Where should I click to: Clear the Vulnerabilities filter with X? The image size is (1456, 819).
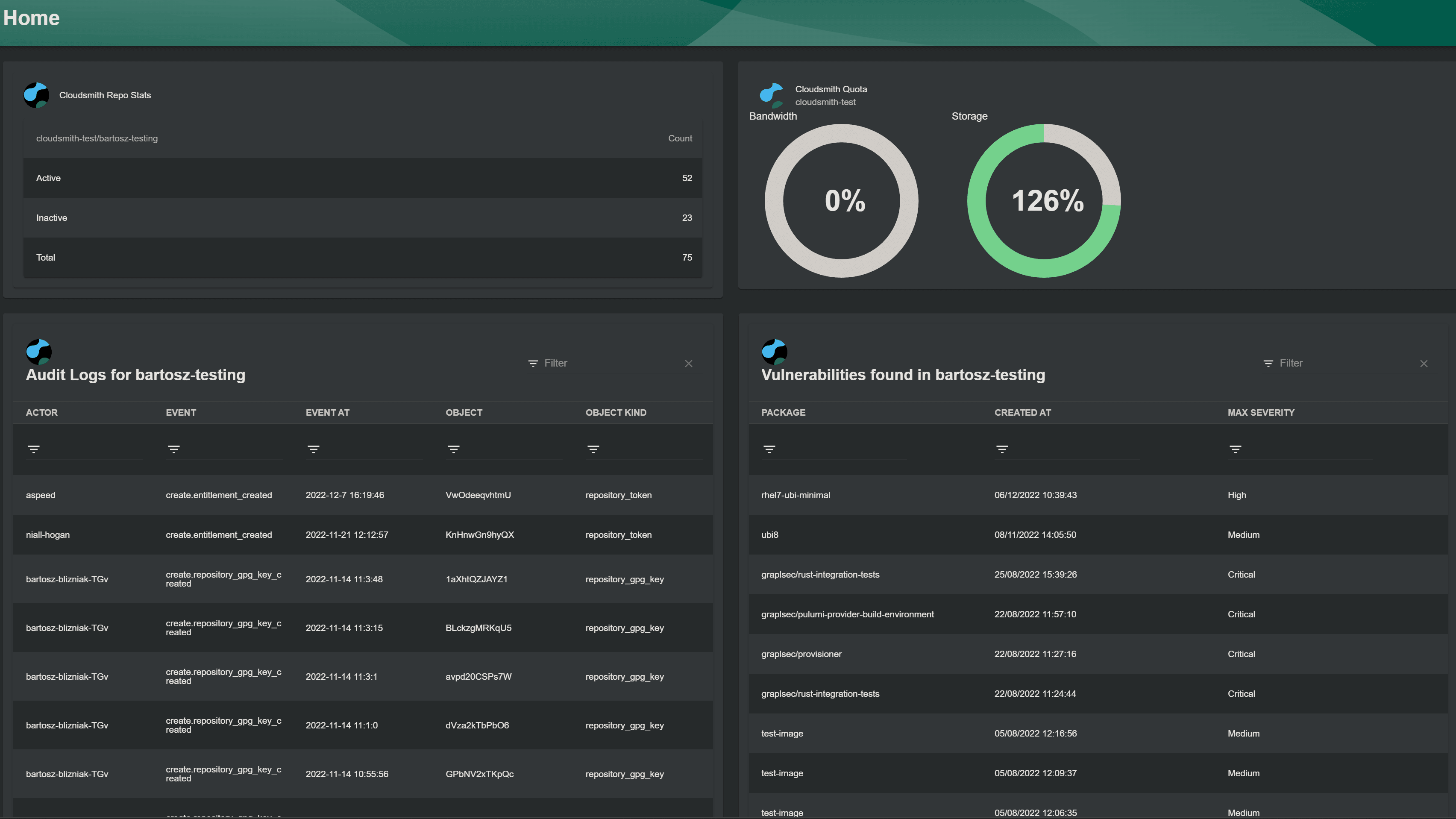(x=1424, y=364)
